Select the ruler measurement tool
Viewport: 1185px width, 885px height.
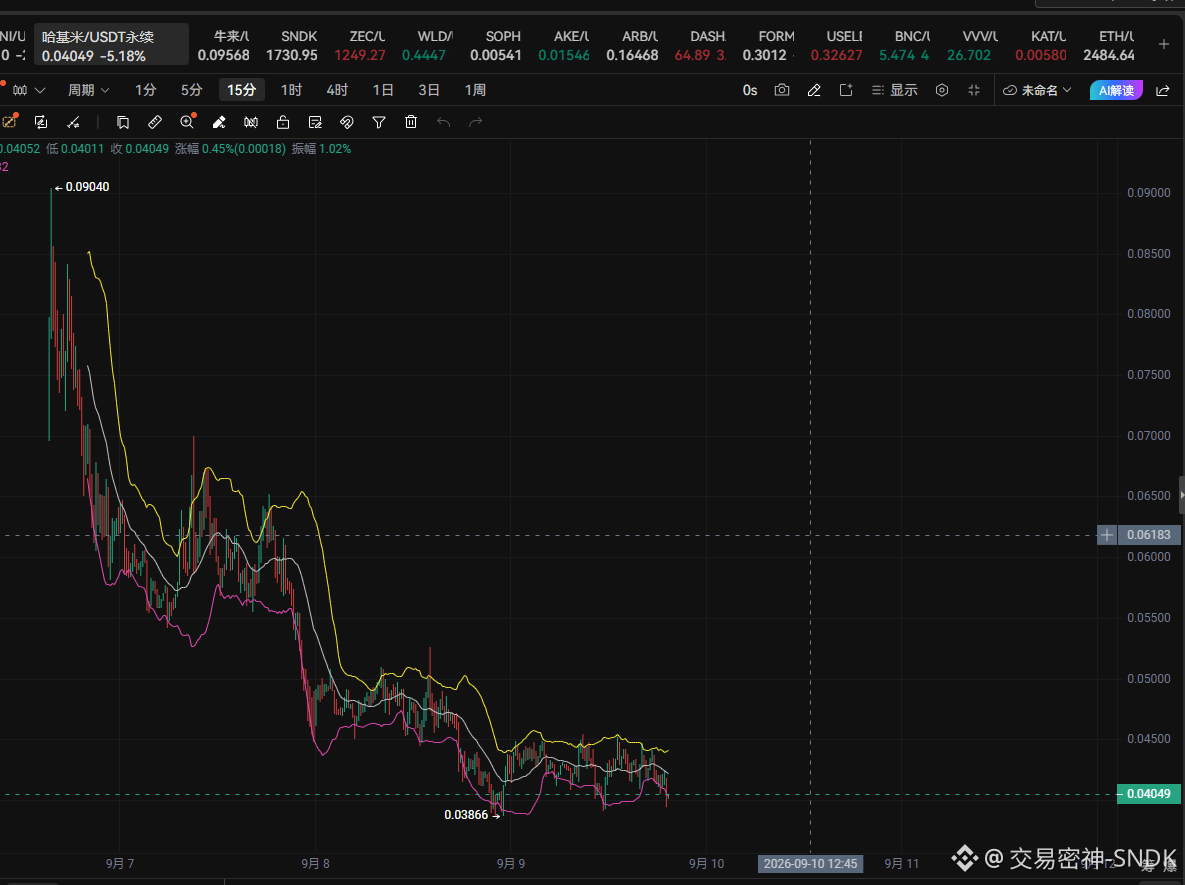point(155,122)
